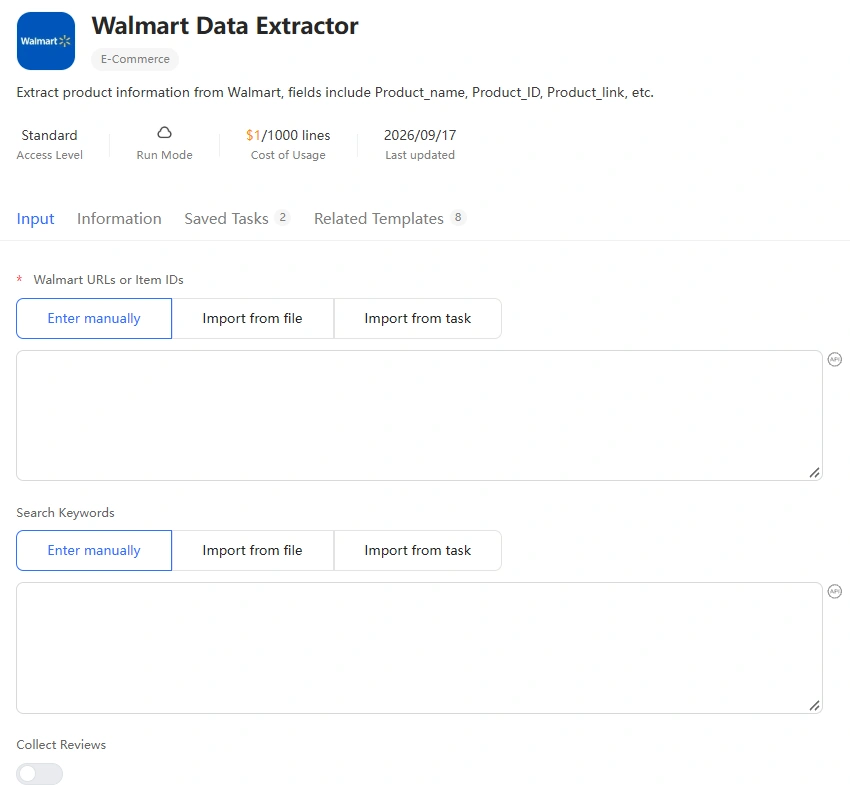This screenshot has height=785, width=850.
Task: Open the Input tab
Action: (35, 218)
